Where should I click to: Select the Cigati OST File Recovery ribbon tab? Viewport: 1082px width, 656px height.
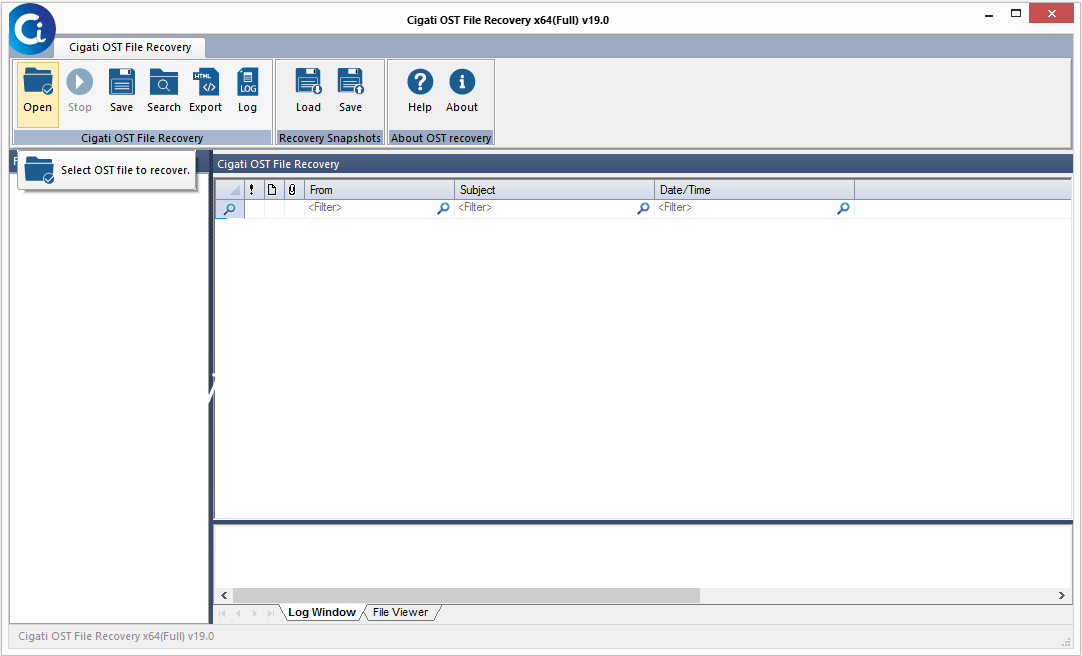tap(130, 47)
